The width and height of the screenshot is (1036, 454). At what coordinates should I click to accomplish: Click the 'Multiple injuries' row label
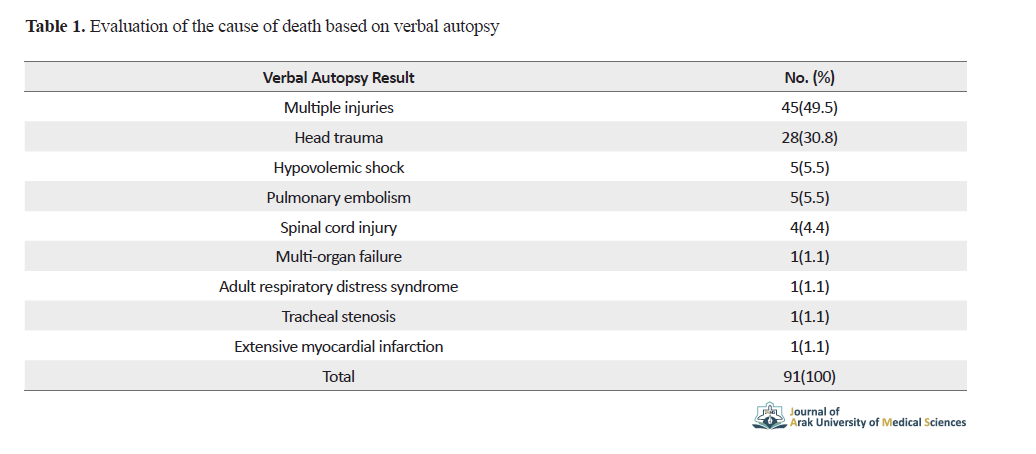(338, 108)
